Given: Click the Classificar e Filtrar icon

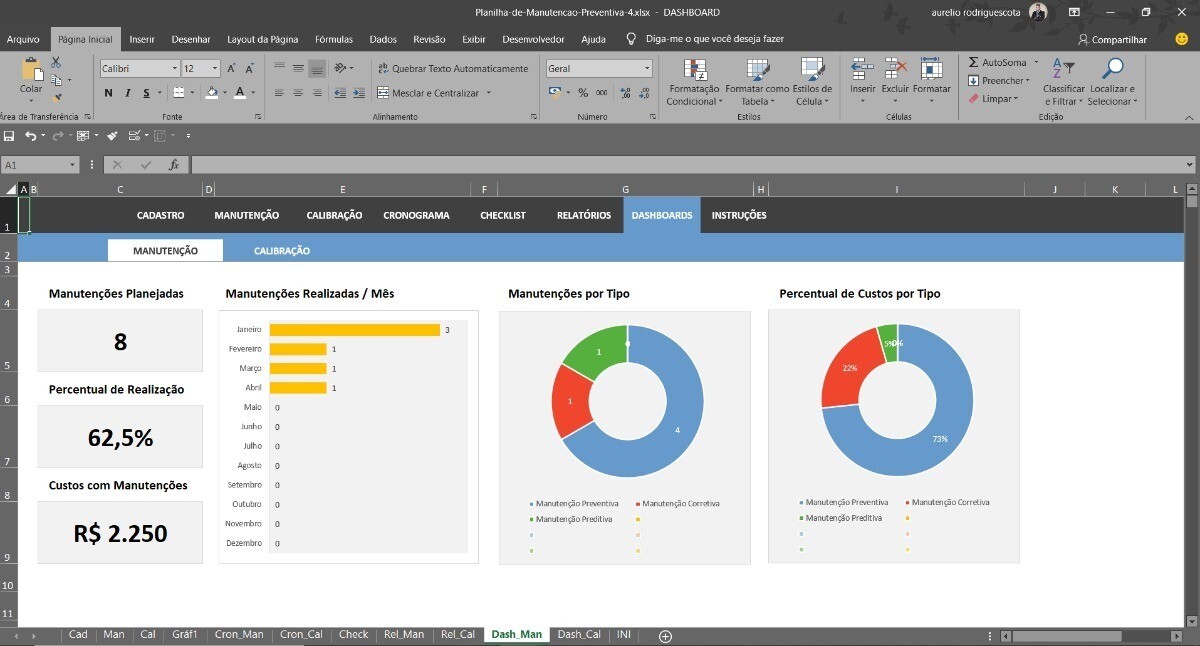Looking at the screenshot, I should (x=1063, y=69).
